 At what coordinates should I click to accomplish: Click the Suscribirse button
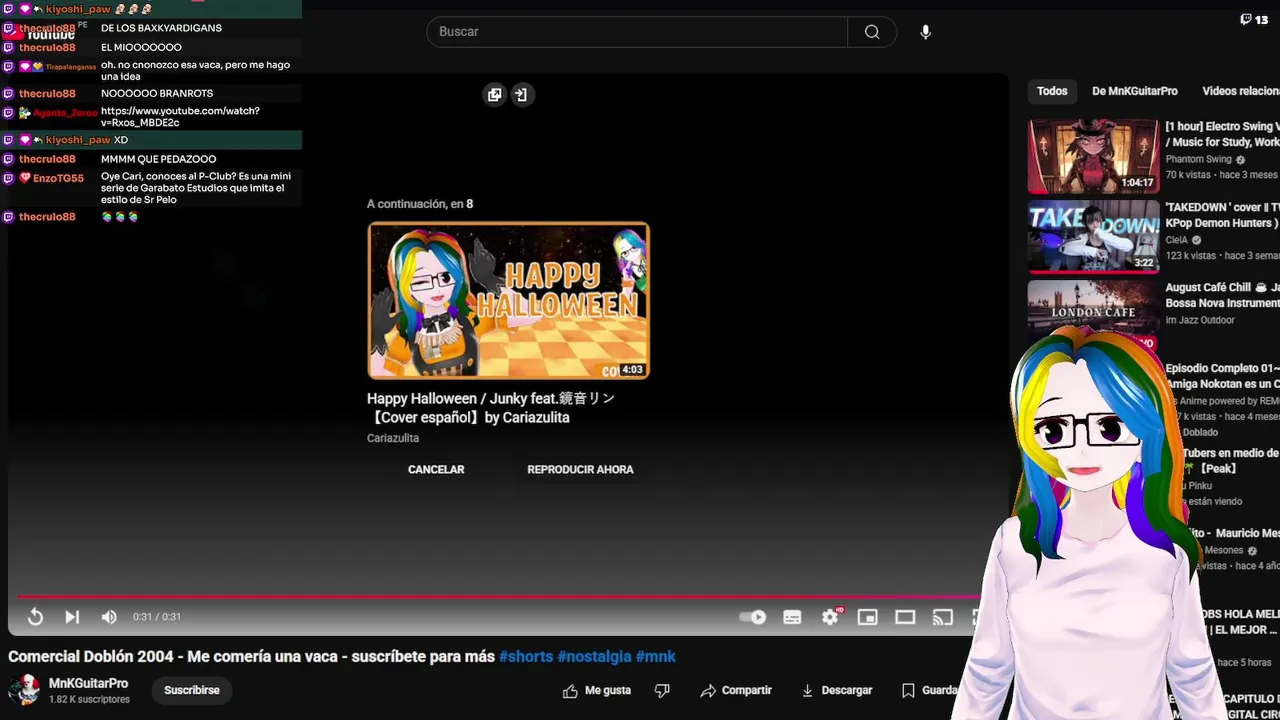coord(192,690)
